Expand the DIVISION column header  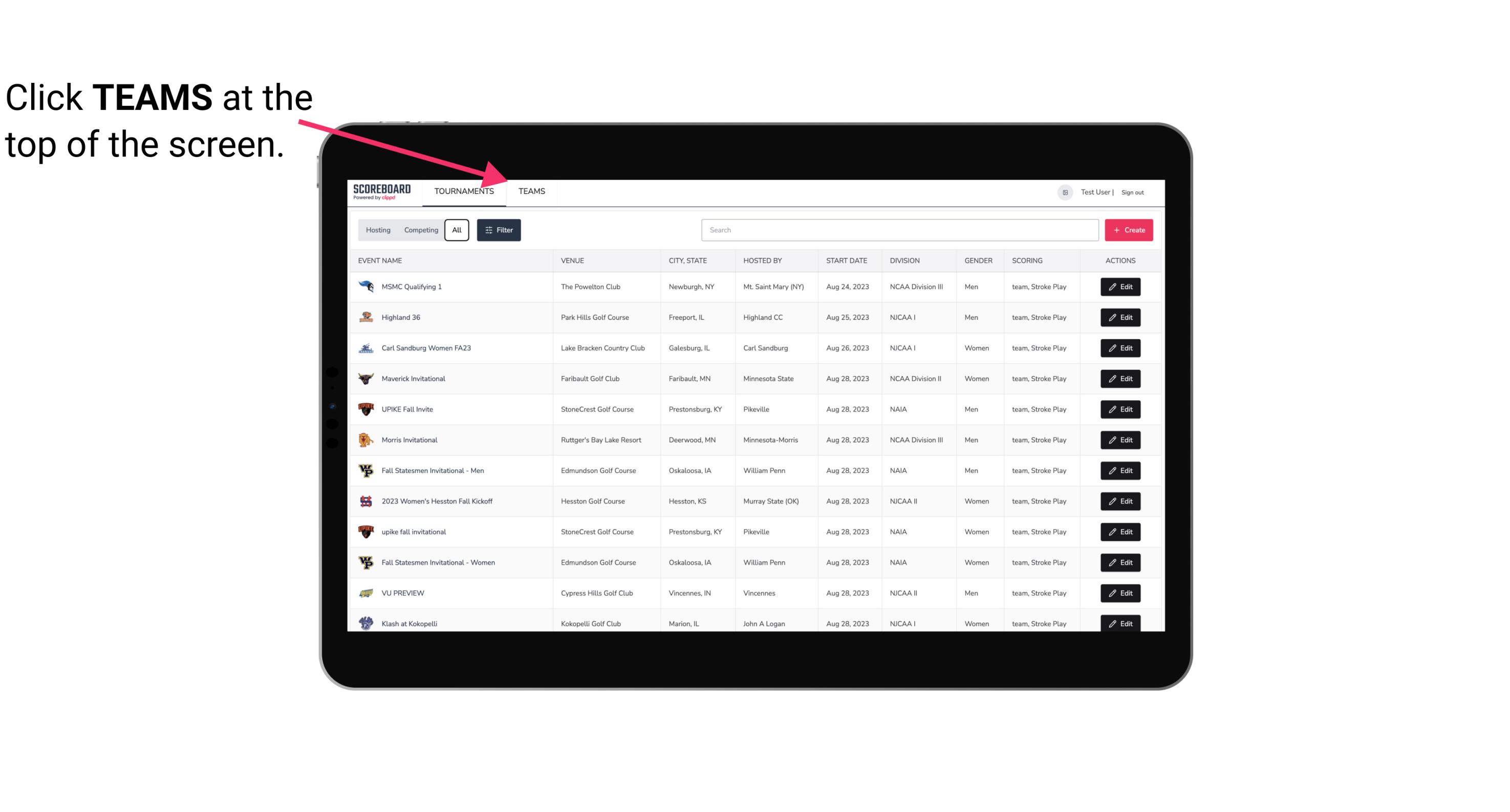pos(905,260)
